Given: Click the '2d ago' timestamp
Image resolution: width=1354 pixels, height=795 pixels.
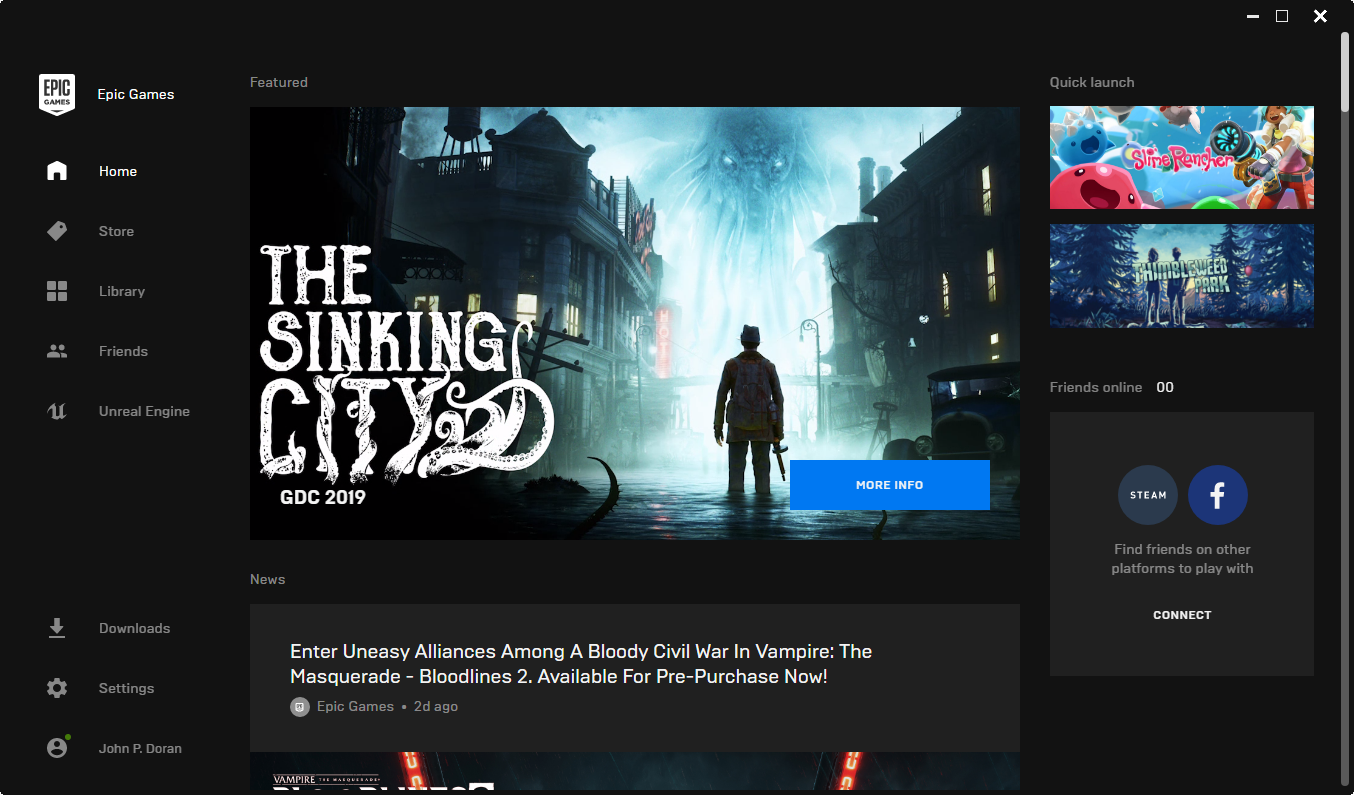Looking at the screenshot, I should (x=435, y=706).
